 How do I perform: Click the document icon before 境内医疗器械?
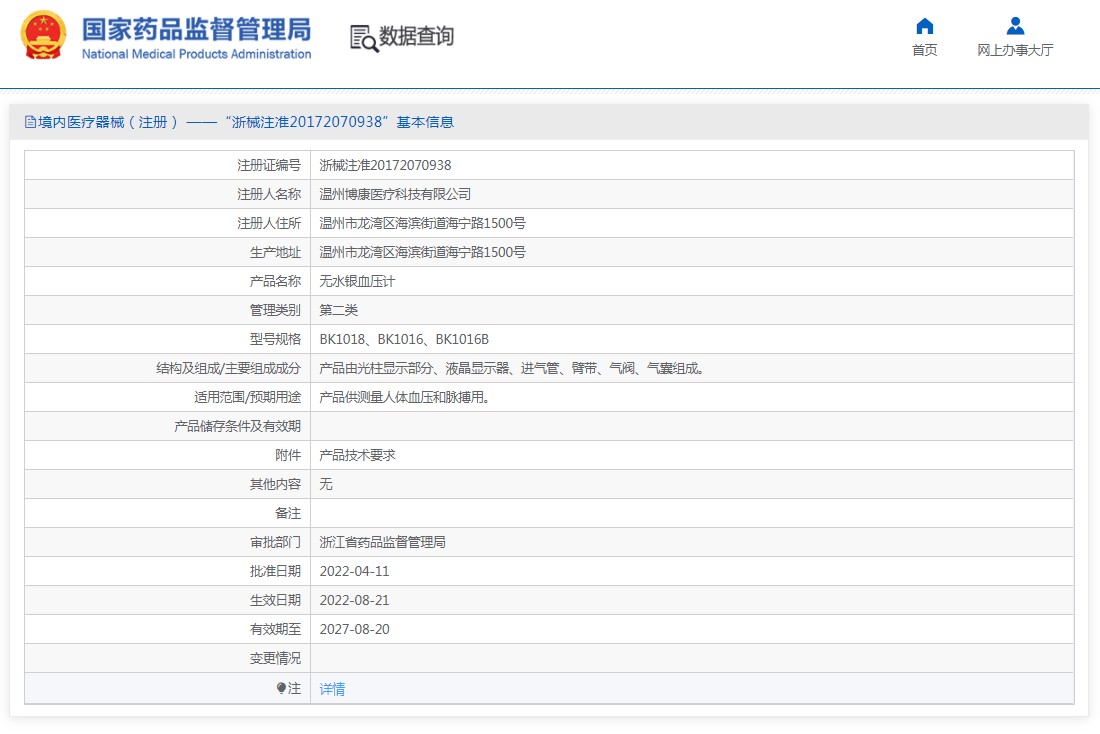[30, 122]
